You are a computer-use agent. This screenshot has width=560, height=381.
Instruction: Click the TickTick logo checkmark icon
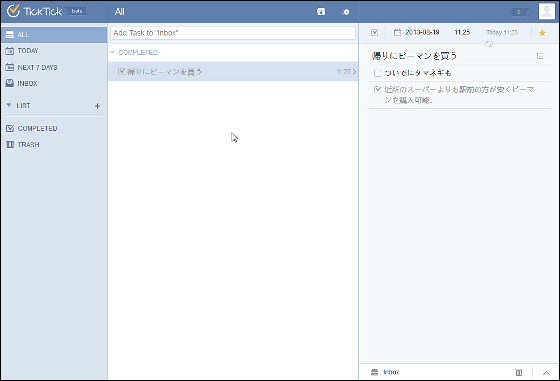pyautogui.click(x=13, y=11)
